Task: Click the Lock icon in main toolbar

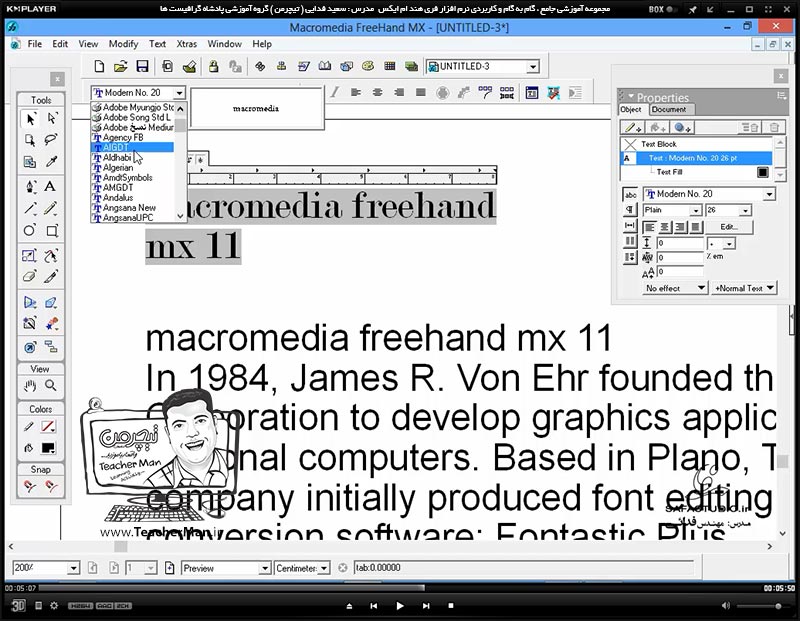Action: (214, 66)
